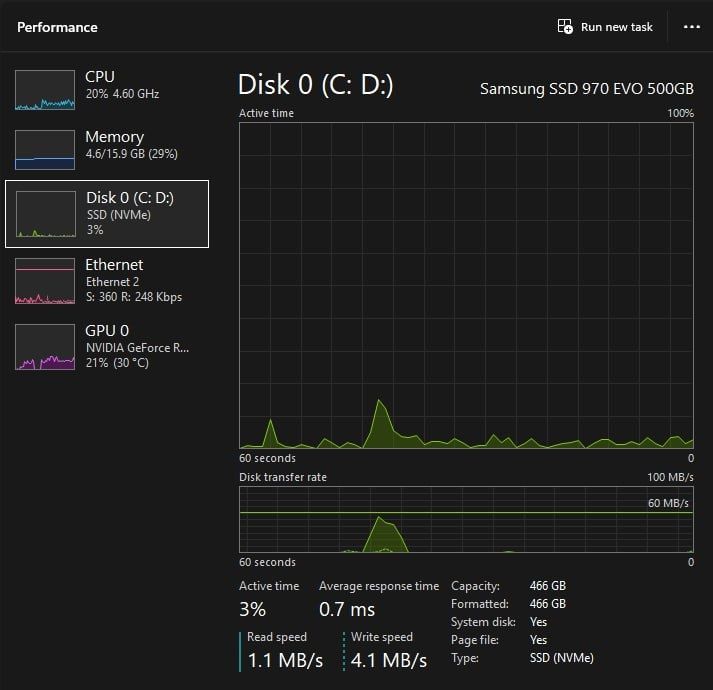The height and width of the screenshot is (690, 713).
Task: Click the Page file Yes value
Action: pyautogui.click(x=538, y=640)
